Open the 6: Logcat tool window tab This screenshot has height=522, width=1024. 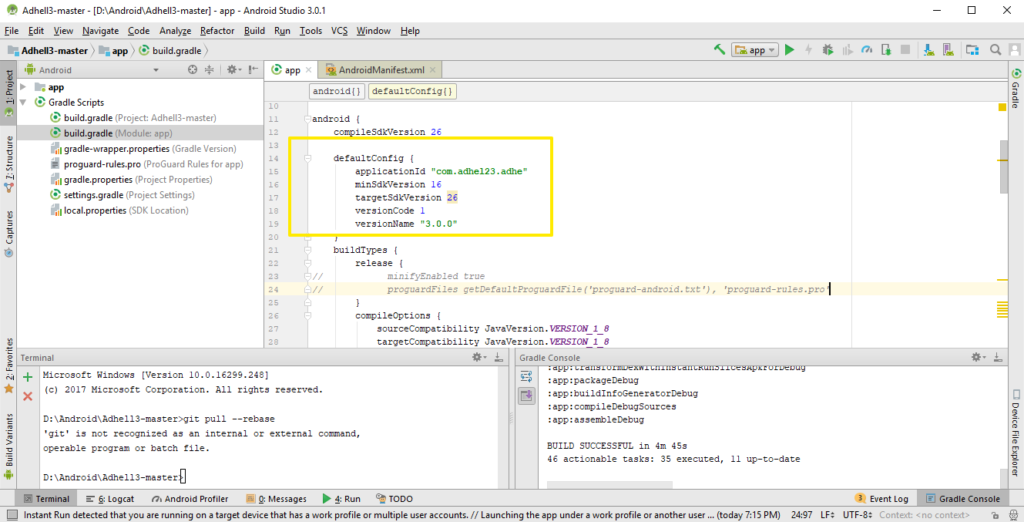[x=110, y=498]
